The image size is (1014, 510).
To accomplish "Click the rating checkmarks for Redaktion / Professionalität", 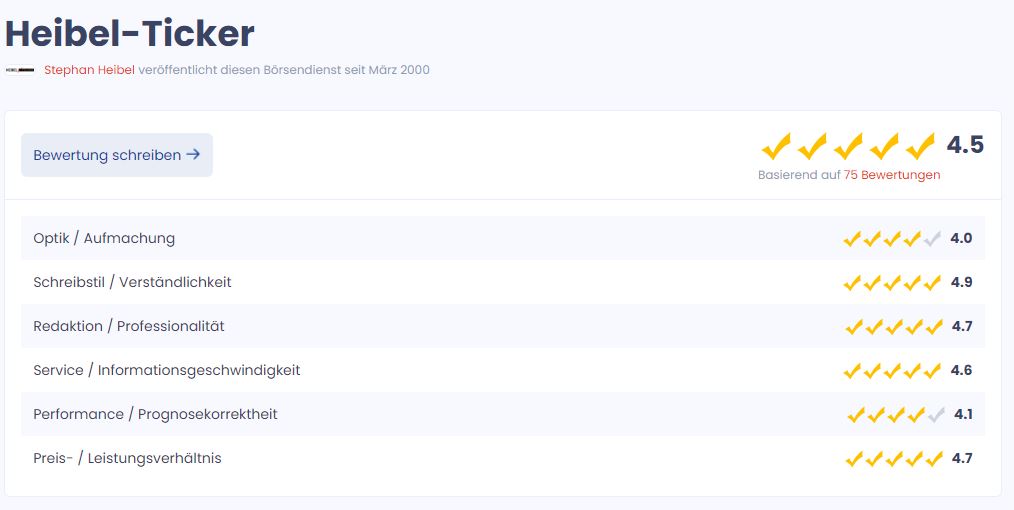I will [x=893, y=327].
